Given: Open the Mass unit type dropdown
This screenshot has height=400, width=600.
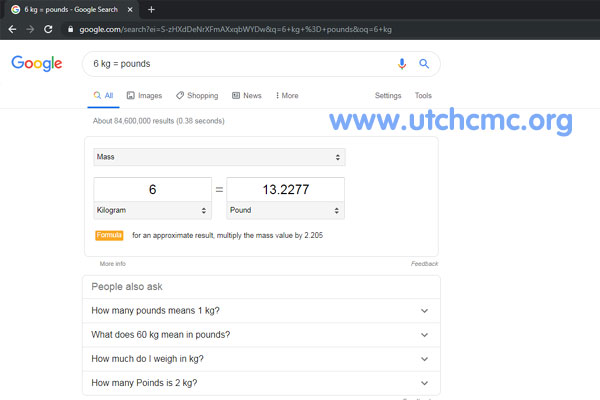Looking at the screenshot, I should 219,157.
